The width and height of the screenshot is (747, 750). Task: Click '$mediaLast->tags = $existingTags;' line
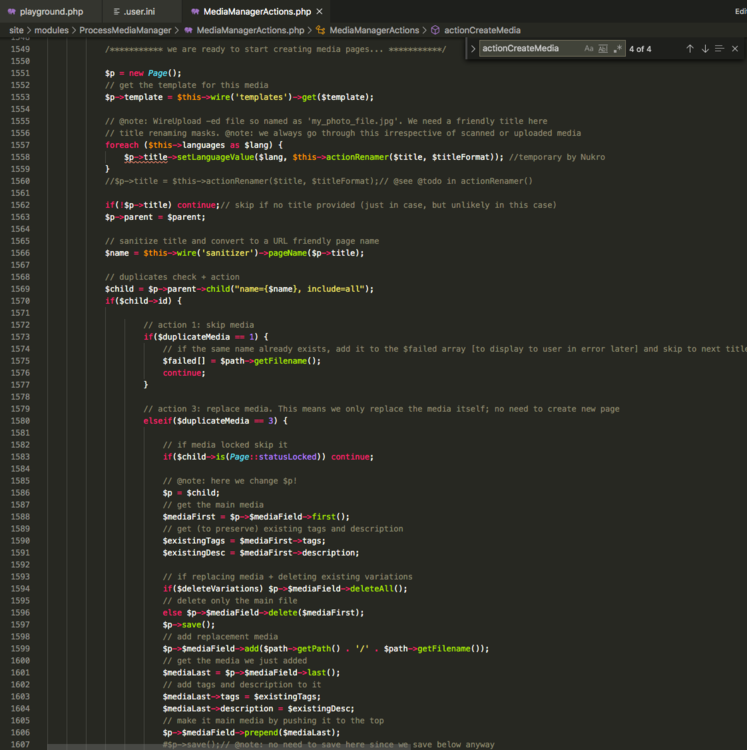[x=242, y=696]
